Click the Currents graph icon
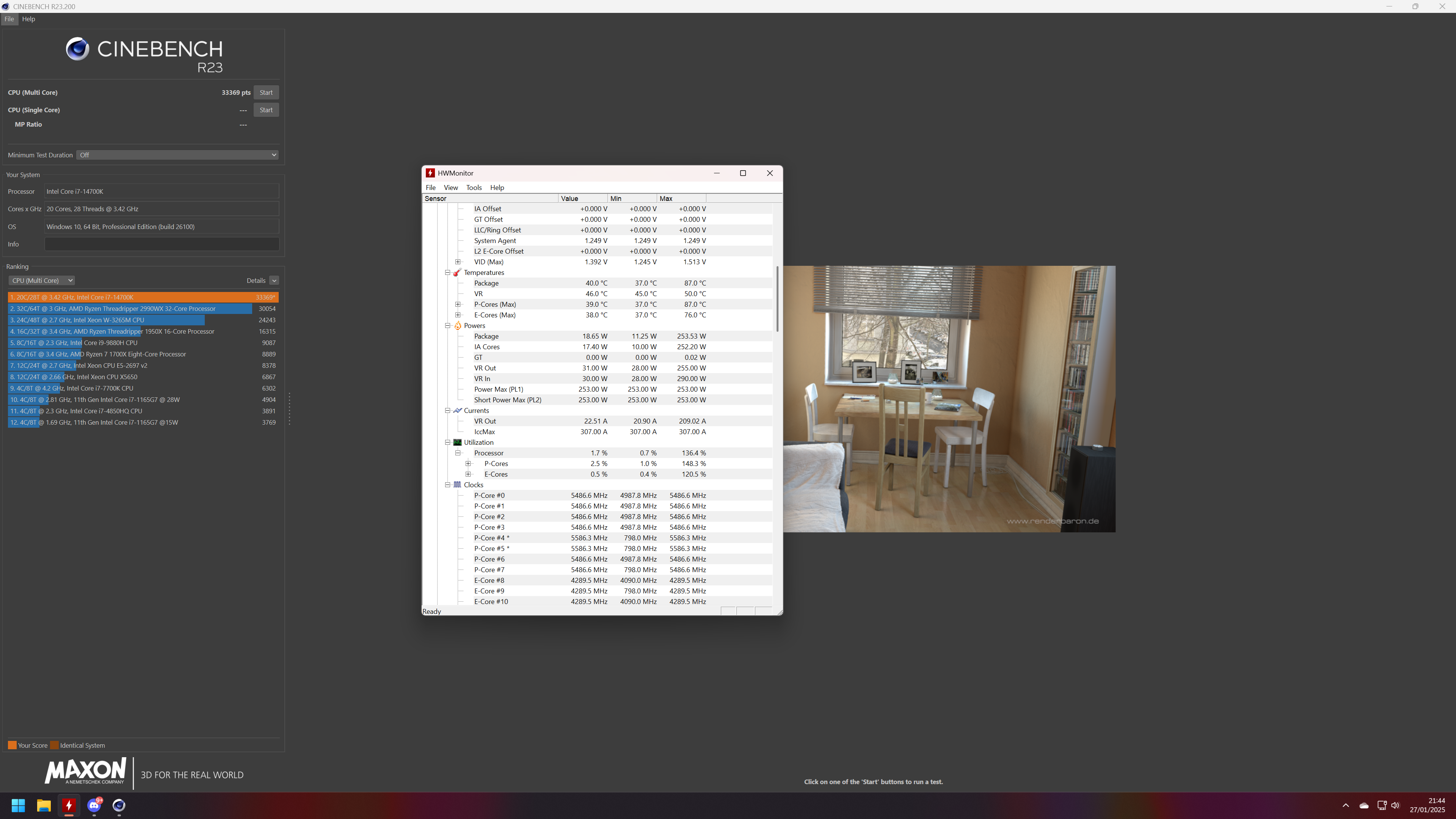The image size is (1456, 819). click(x=457, y=411)
